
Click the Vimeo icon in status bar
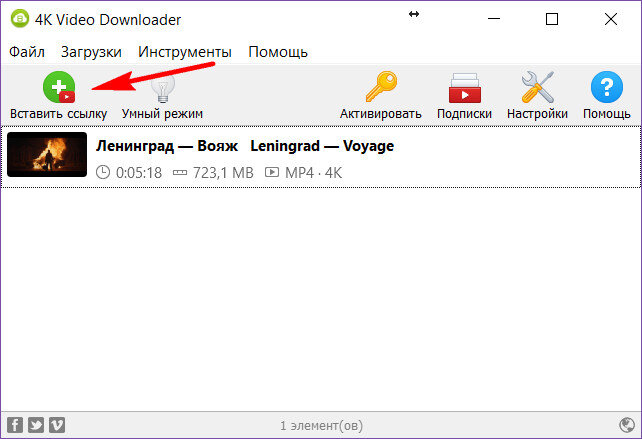point(57,425)
